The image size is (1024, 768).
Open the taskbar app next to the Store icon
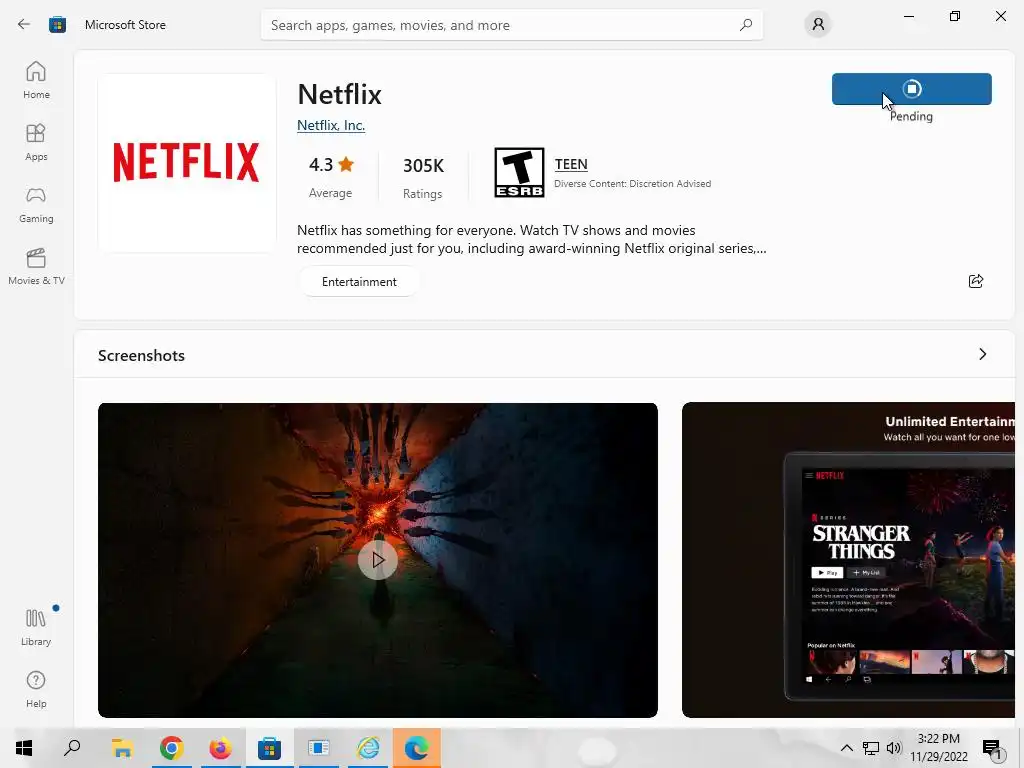(x=319, y=748)
